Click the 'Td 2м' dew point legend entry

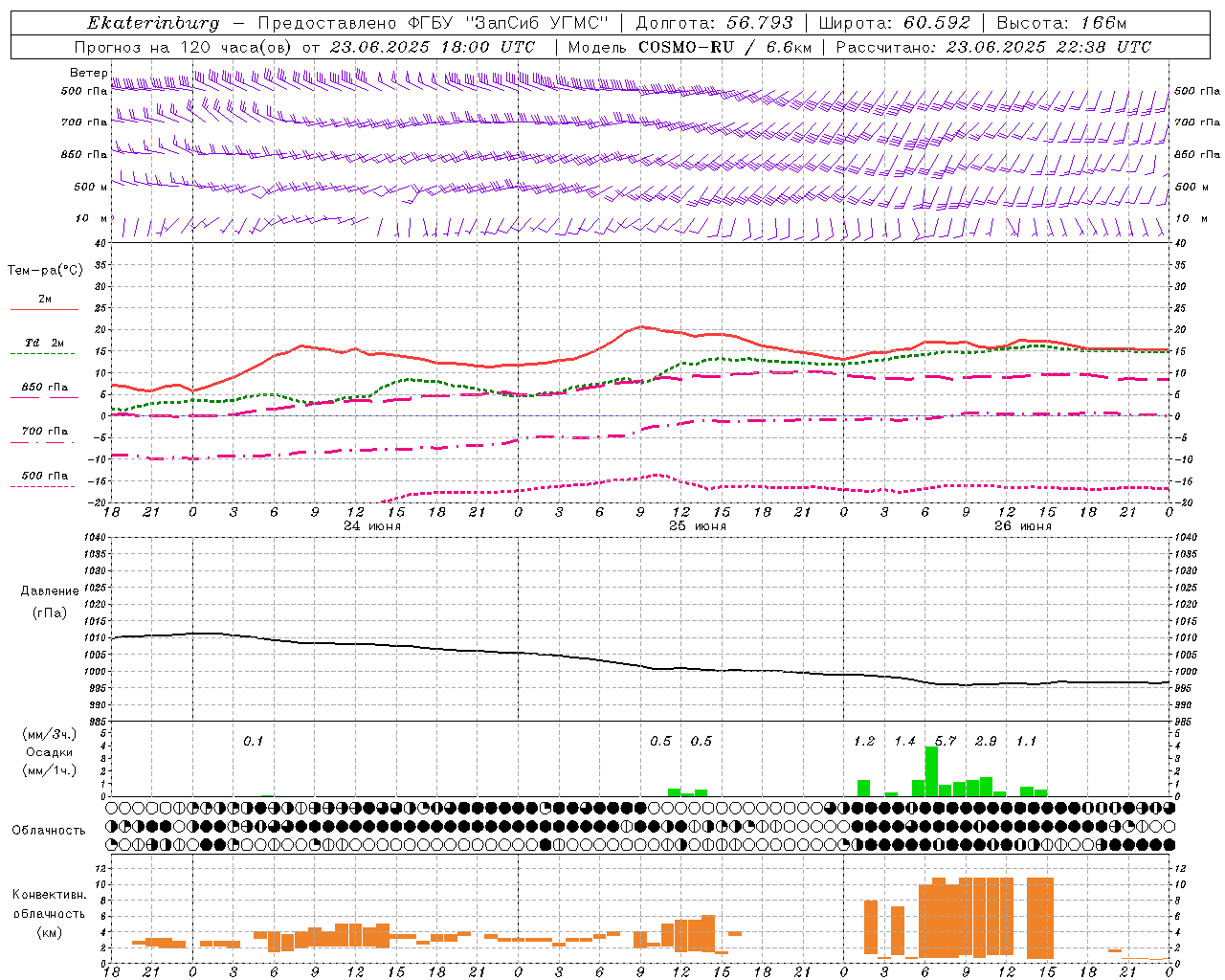[x=45, y=343]
